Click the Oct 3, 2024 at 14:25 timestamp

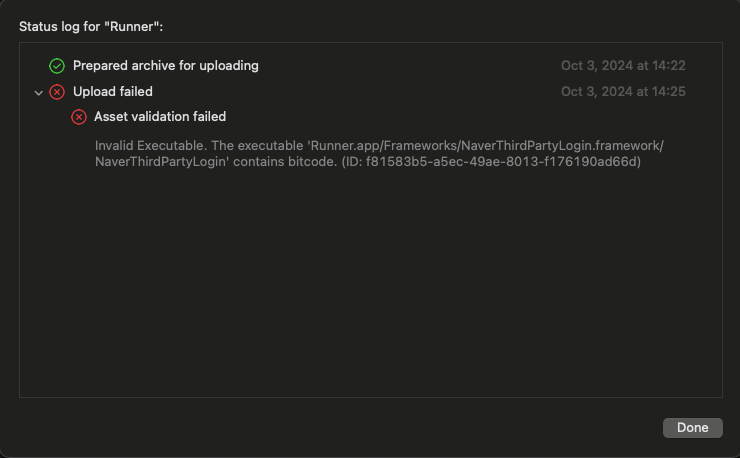coord(623,92)
